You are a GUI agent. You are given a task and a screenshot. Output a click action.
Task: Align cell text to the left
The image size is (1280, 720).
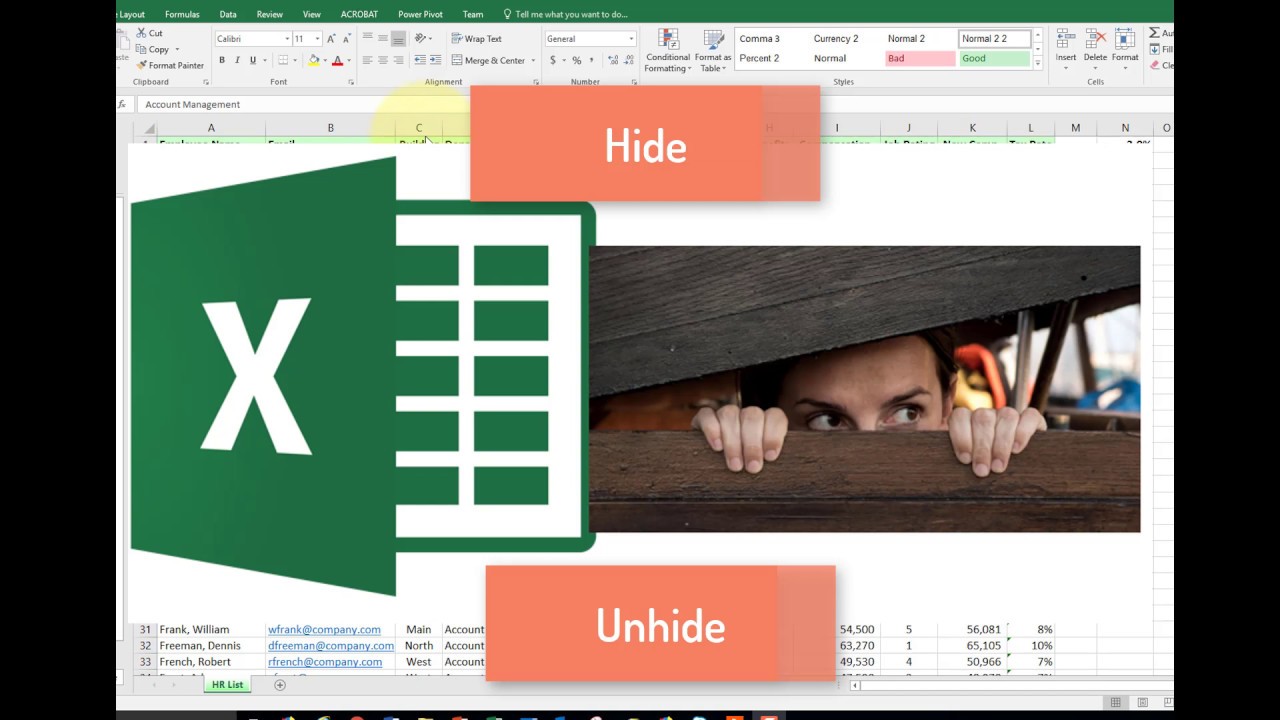pyautogui.click(x=367, y=60)
